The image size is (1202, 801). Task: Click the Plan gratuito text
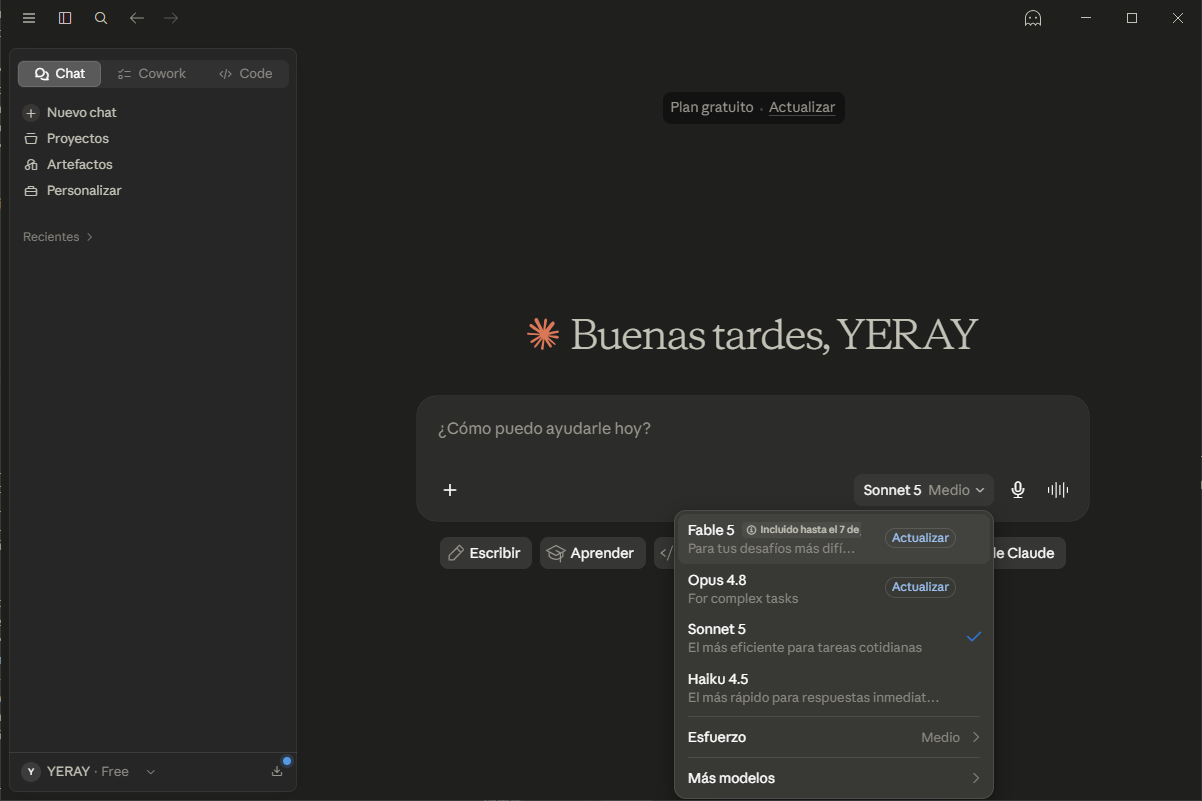pos(712,107)
